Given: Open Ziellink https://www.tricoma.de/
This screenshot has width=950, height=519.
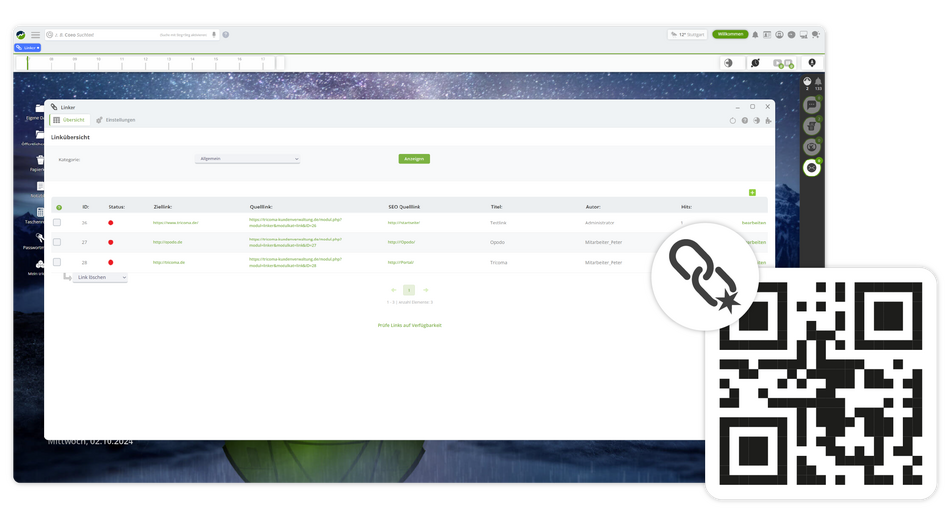Looking at the screenshot, I should click(175, 223).
